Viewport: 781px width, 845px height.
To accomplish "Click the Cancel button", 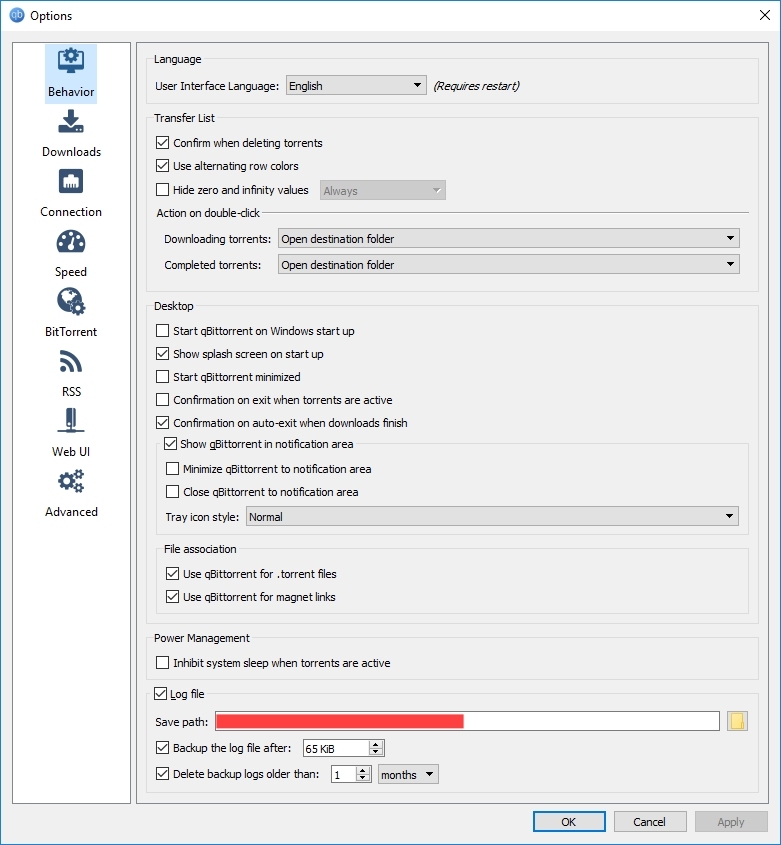I will (649, 822).
